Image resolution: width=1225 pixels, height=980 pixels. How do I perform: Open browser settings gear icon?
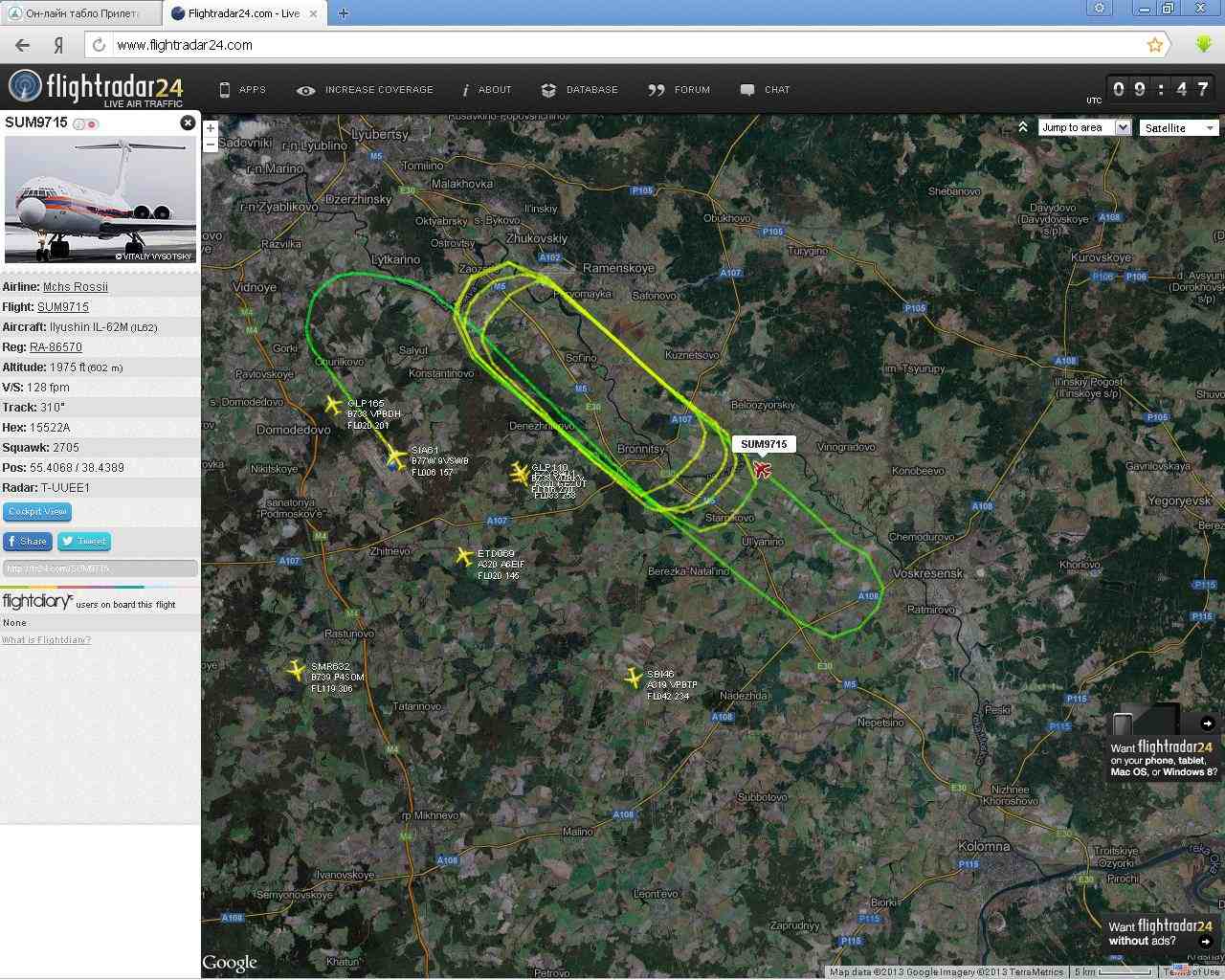1100,9
